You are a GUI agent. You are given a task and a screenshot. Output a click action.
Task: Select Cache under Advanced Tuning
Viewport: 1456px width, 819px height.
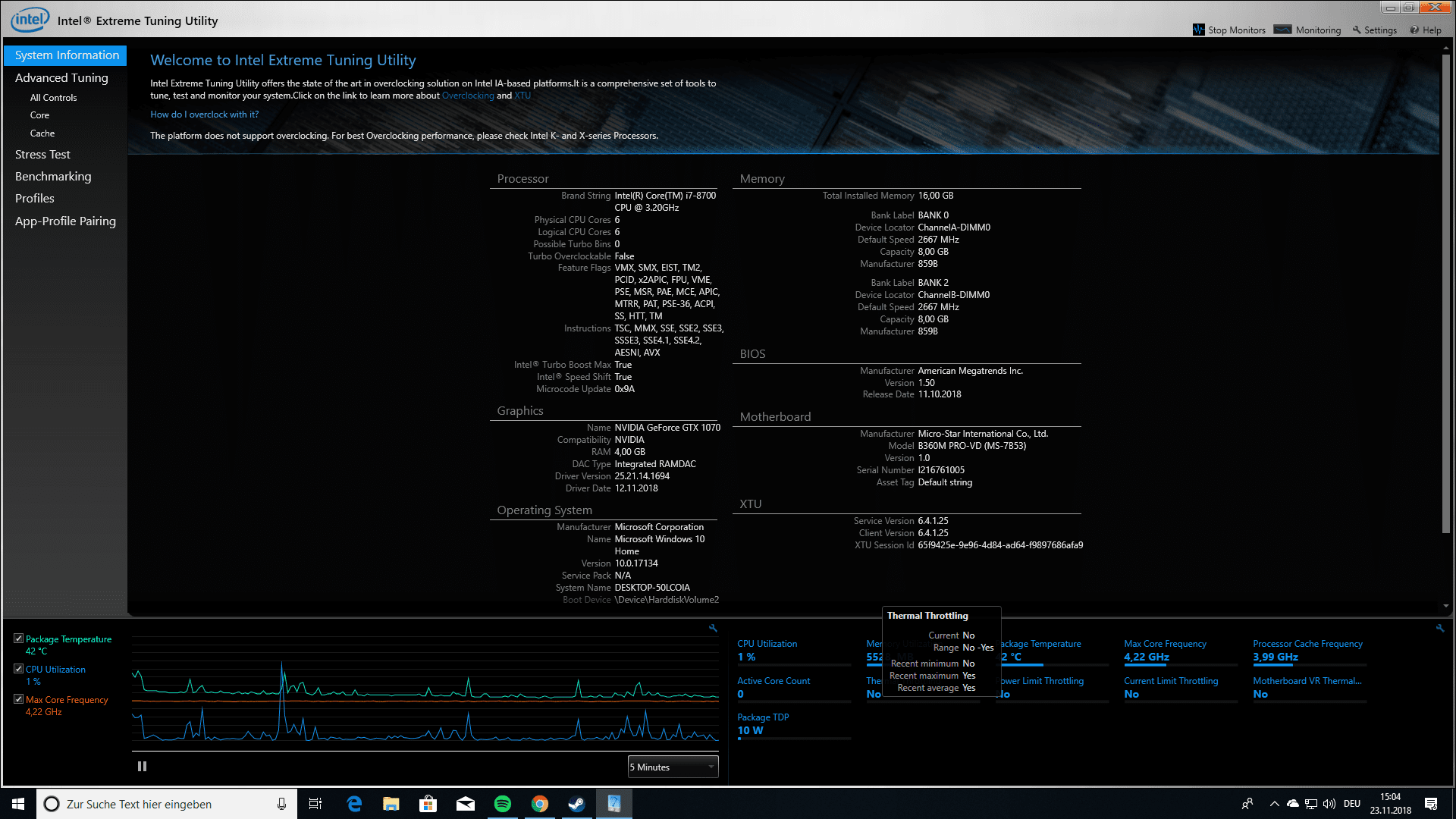42,133
